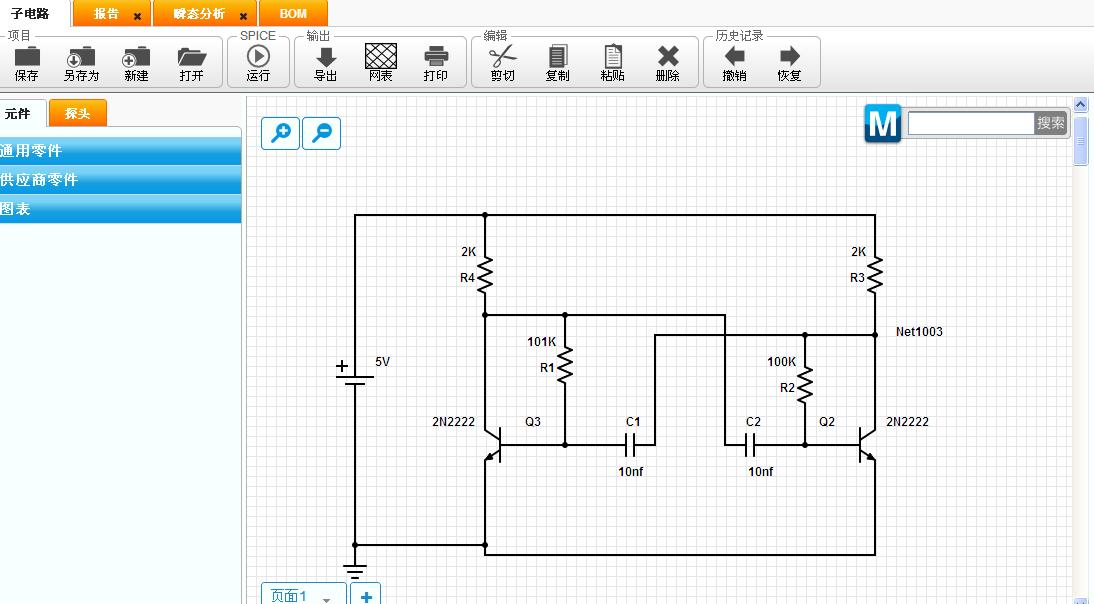Screen dimensions: 1094x604
Task: Click the 5V value label
Action: (382, 361)
